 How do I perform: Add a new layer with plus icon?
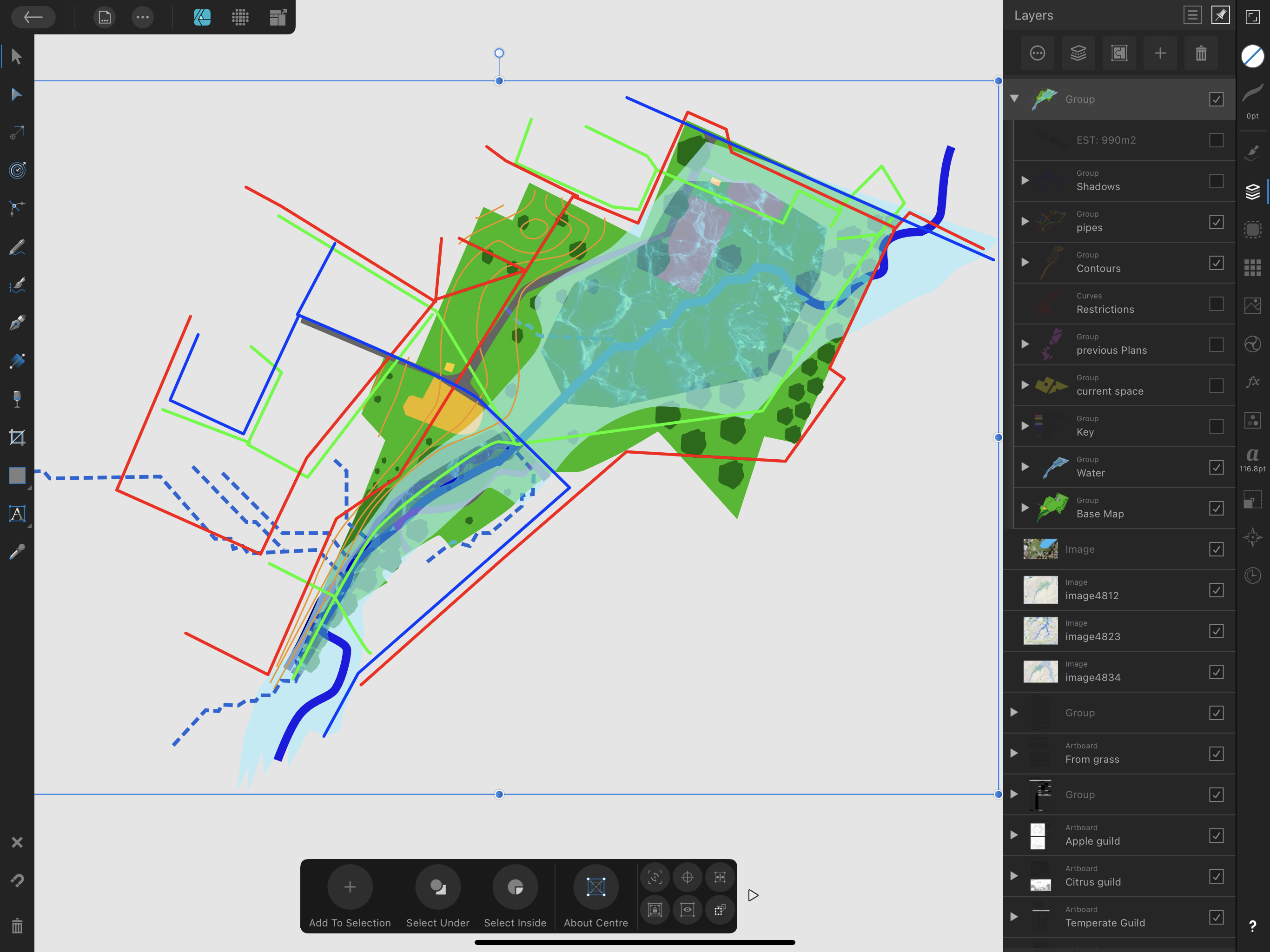1160,53
